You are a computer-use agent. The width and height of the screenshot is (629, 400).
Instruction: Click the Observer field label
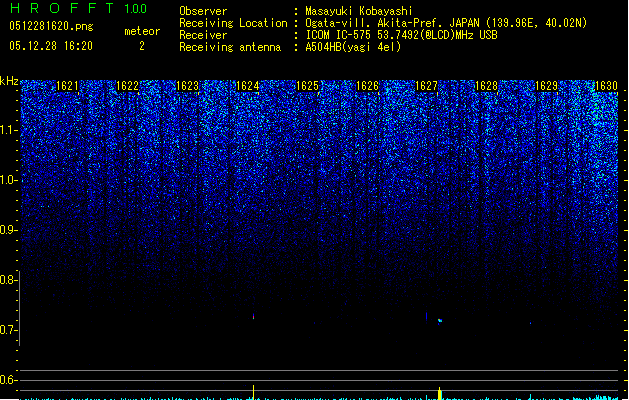203,11
